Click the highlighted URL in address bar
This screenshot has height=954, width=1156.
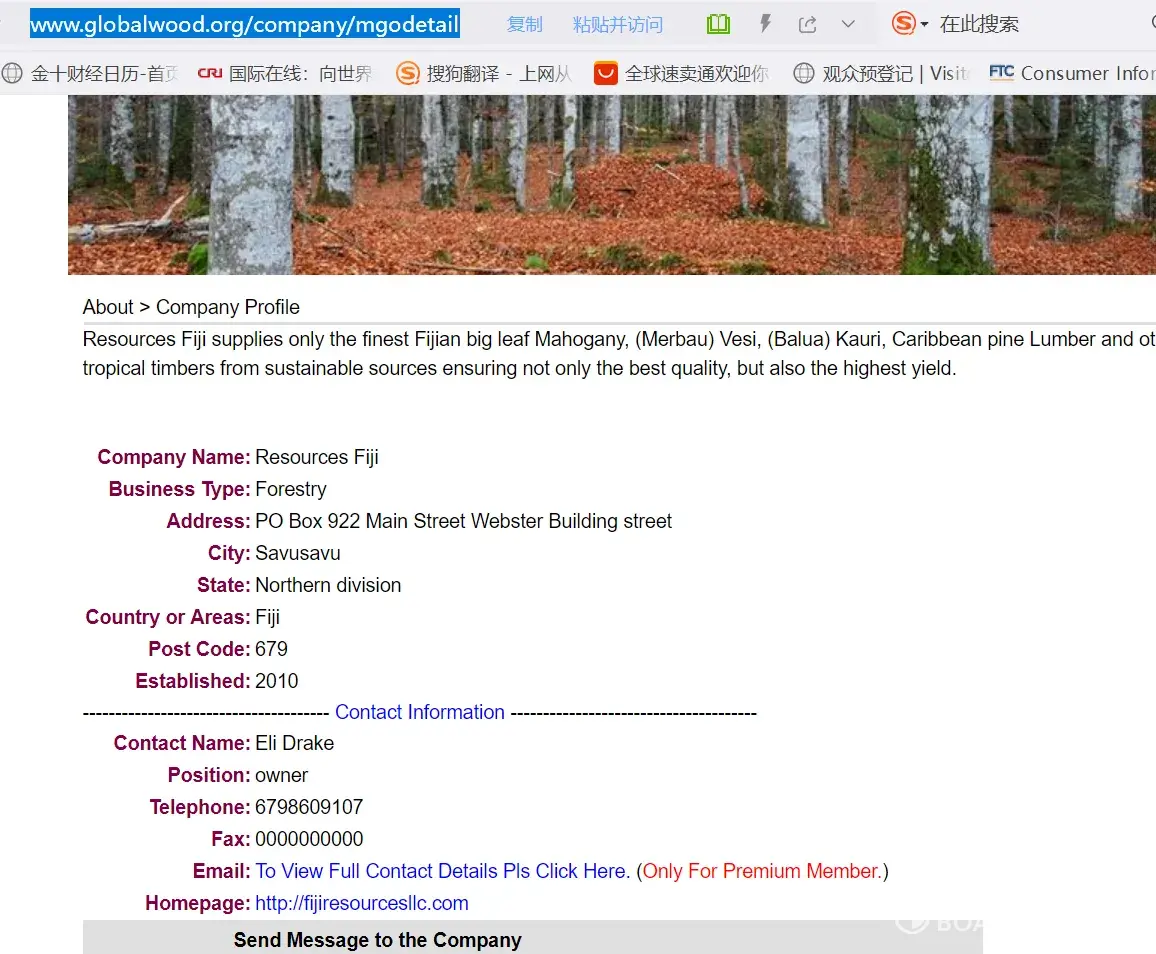tap(245, 24)
